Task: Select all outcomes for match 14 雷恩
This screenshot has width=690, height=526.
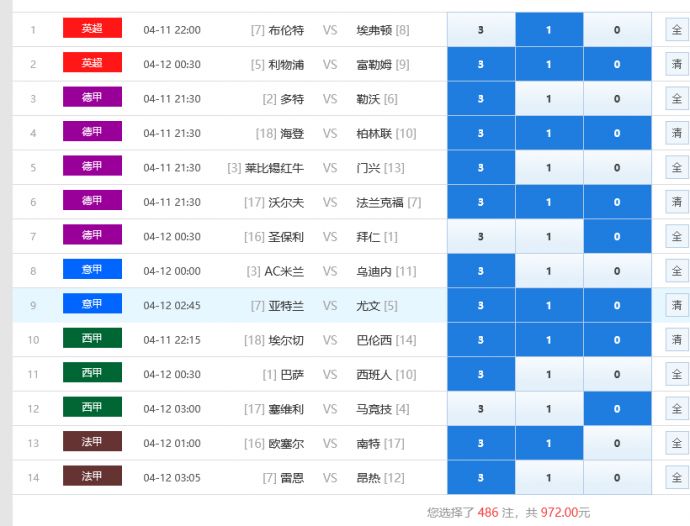Action: 676,478
